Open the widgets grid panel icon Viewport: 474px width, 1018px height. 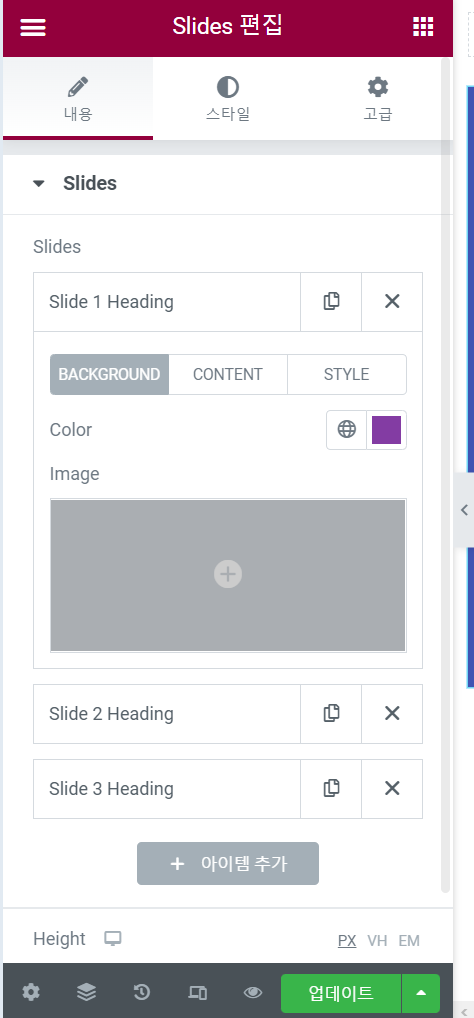(x=423, y=27)
